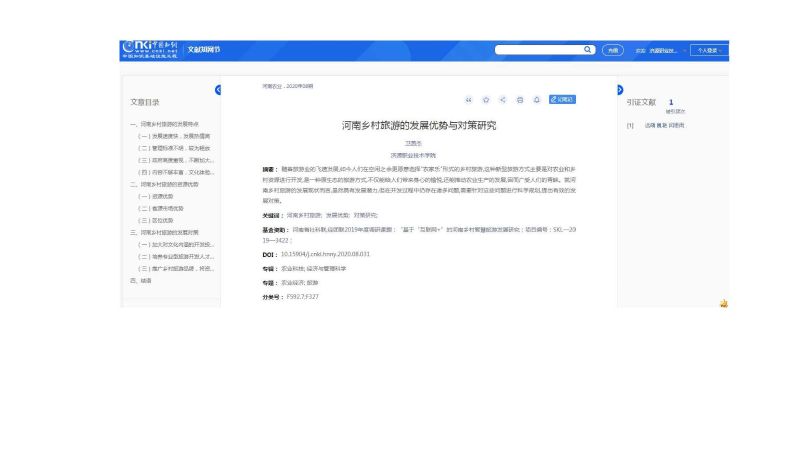The height and width of the screenshot is (465, 799).
Task: Click the 文献知网节 header tab
Action: pos(204,49)
